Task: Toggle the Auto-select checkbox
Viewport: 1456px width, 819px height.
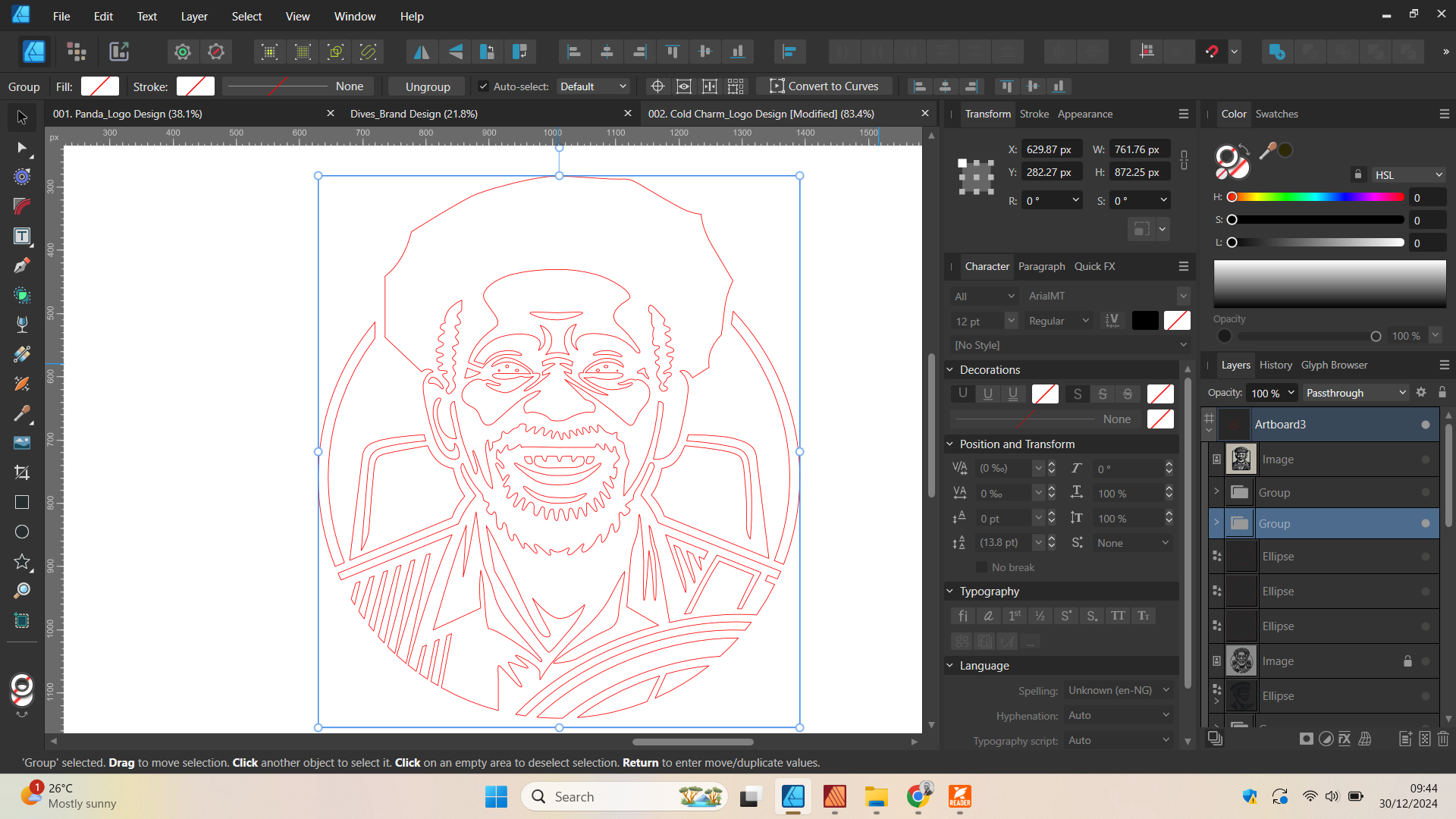Action: tap(483, 86)
